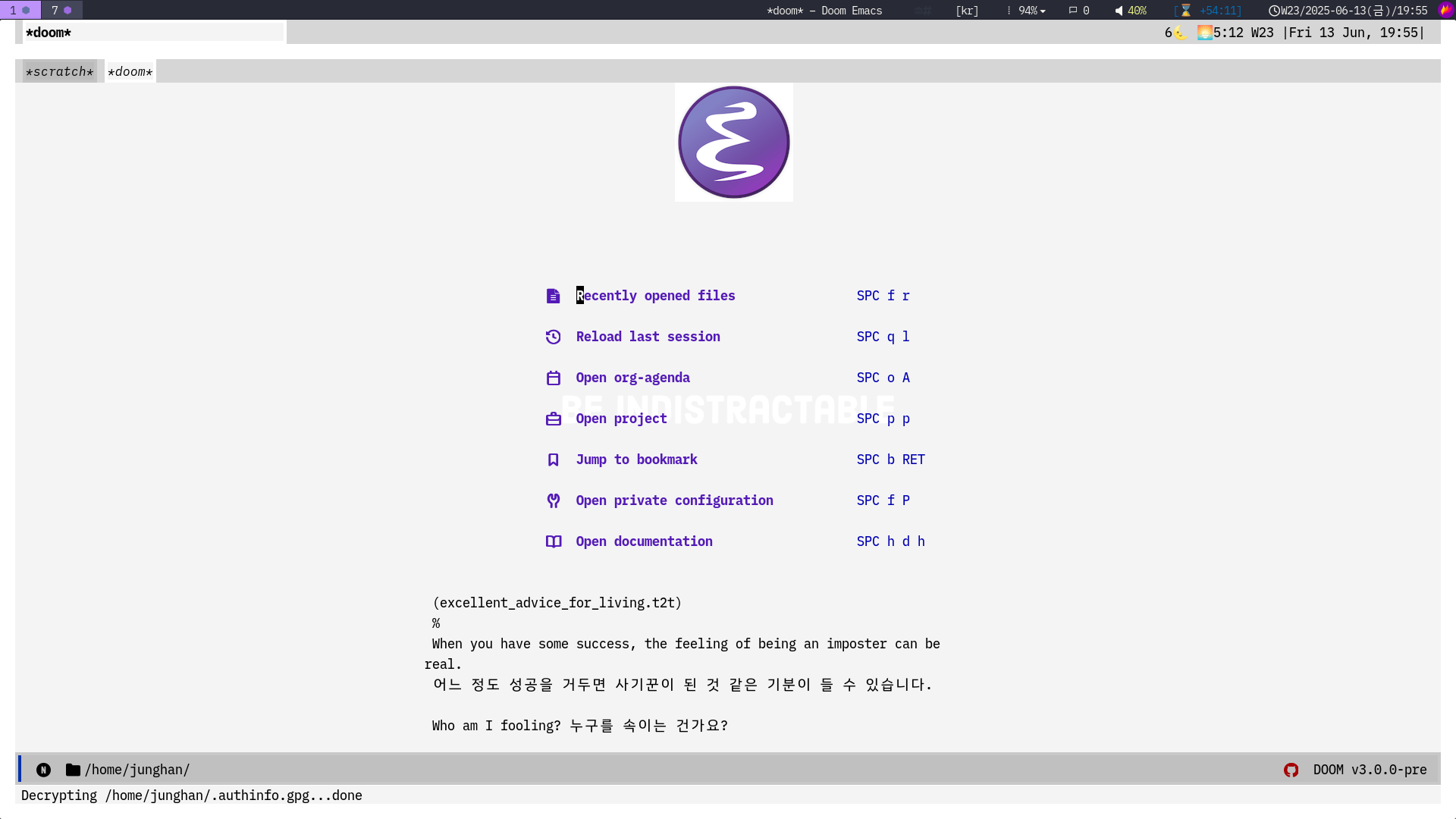Click the private configuration wrench icon
Viewport: 1456px width, 819px height.
coord(553,500)
